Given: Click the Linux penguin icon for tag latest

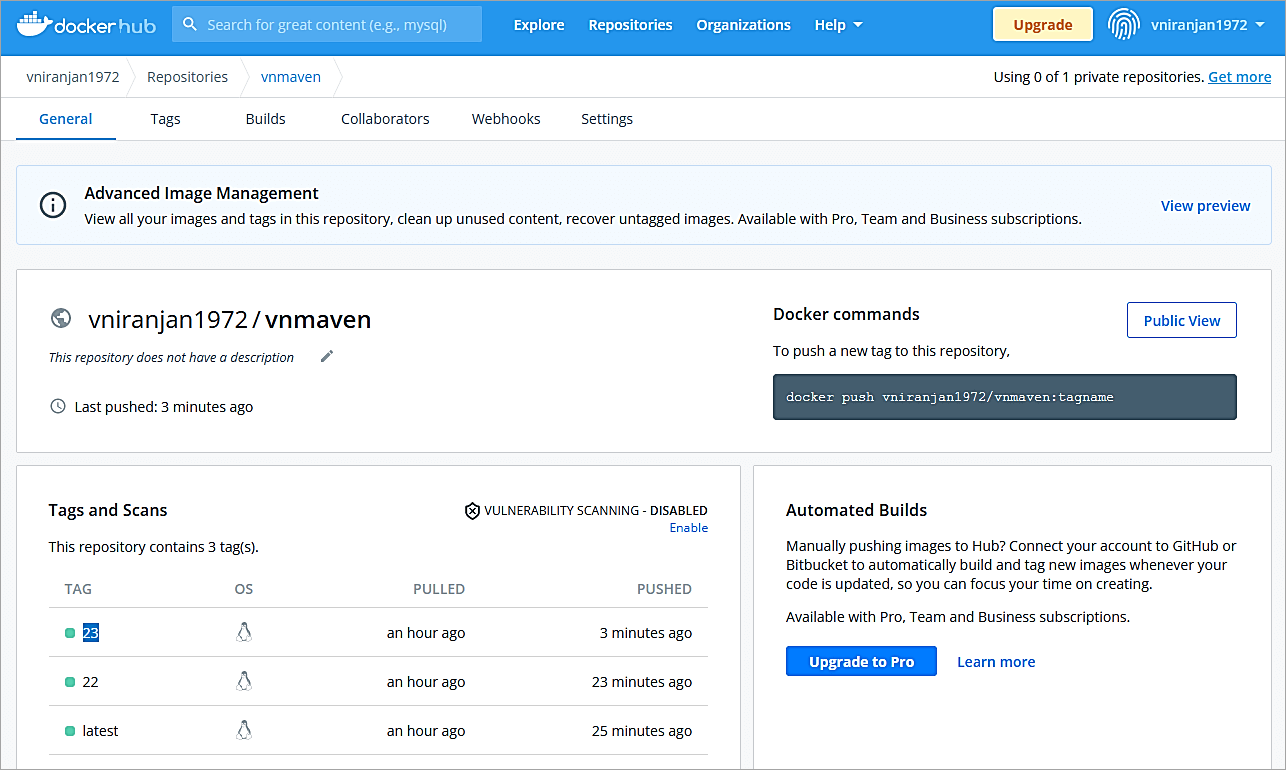Looking at the screenshot, I should [x=243, y=731].
